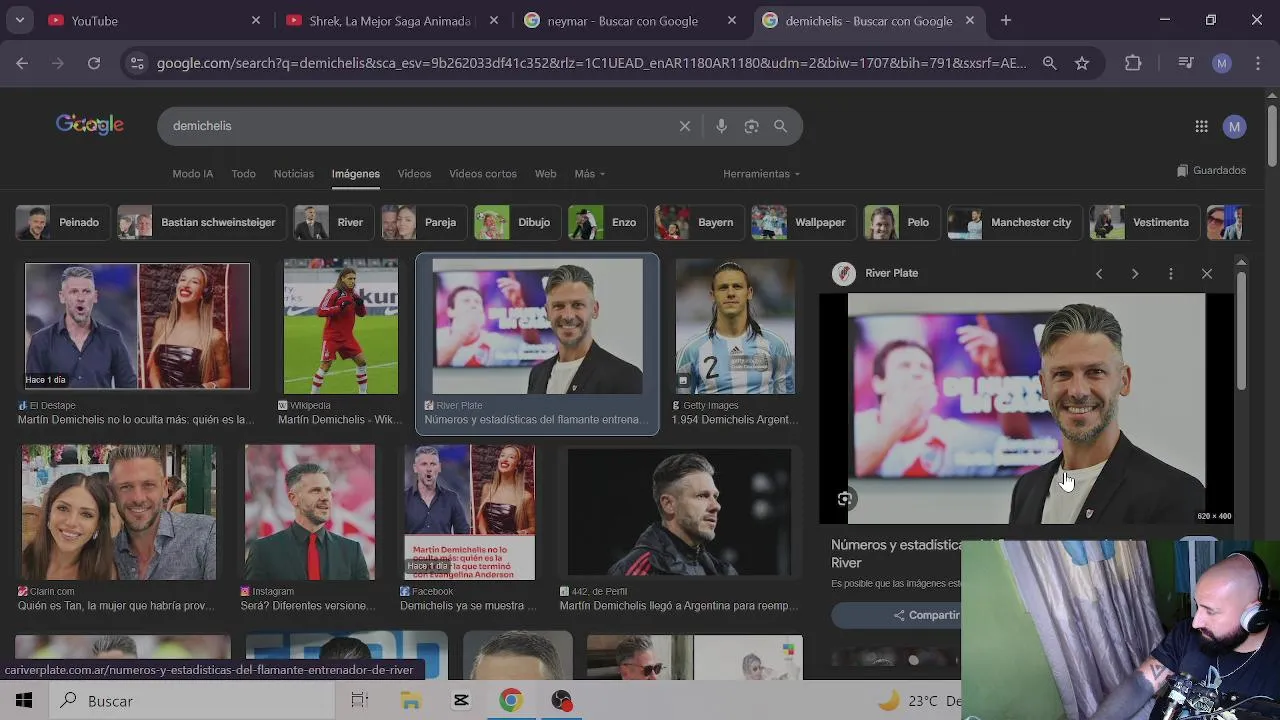Open Chrome media control icon

coord(1186,63)
